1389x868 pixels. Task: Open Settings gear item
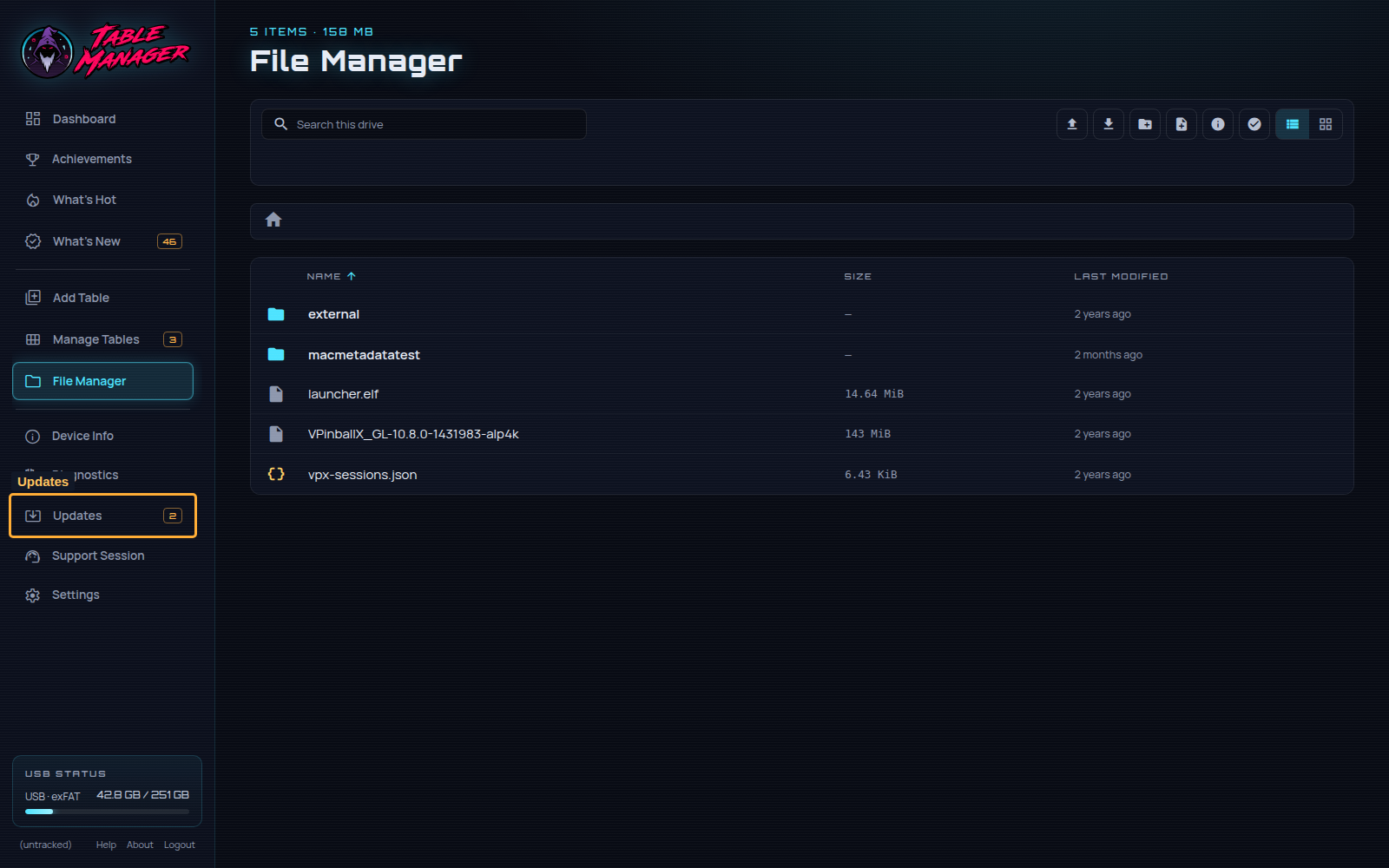pos(102,595)
